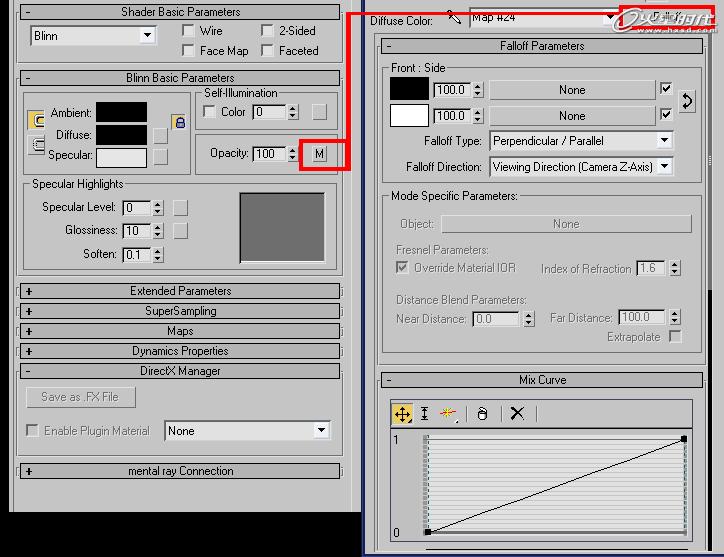The height and width of the screenshot is (557, 724).
Task: Select the Move tool in Mix Curve toolbar
Action: [402, 414]
